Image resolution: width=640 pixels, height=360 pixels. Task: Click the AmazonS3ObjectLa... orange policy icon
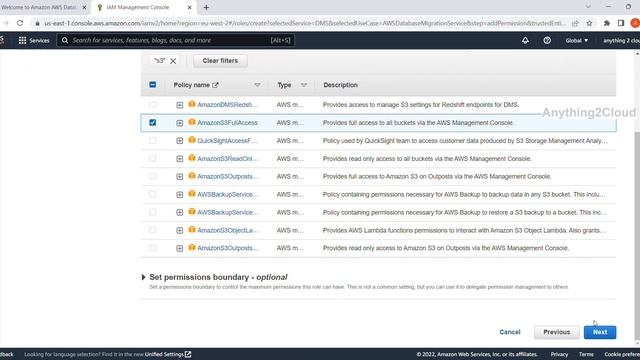[x=192, y=230]
